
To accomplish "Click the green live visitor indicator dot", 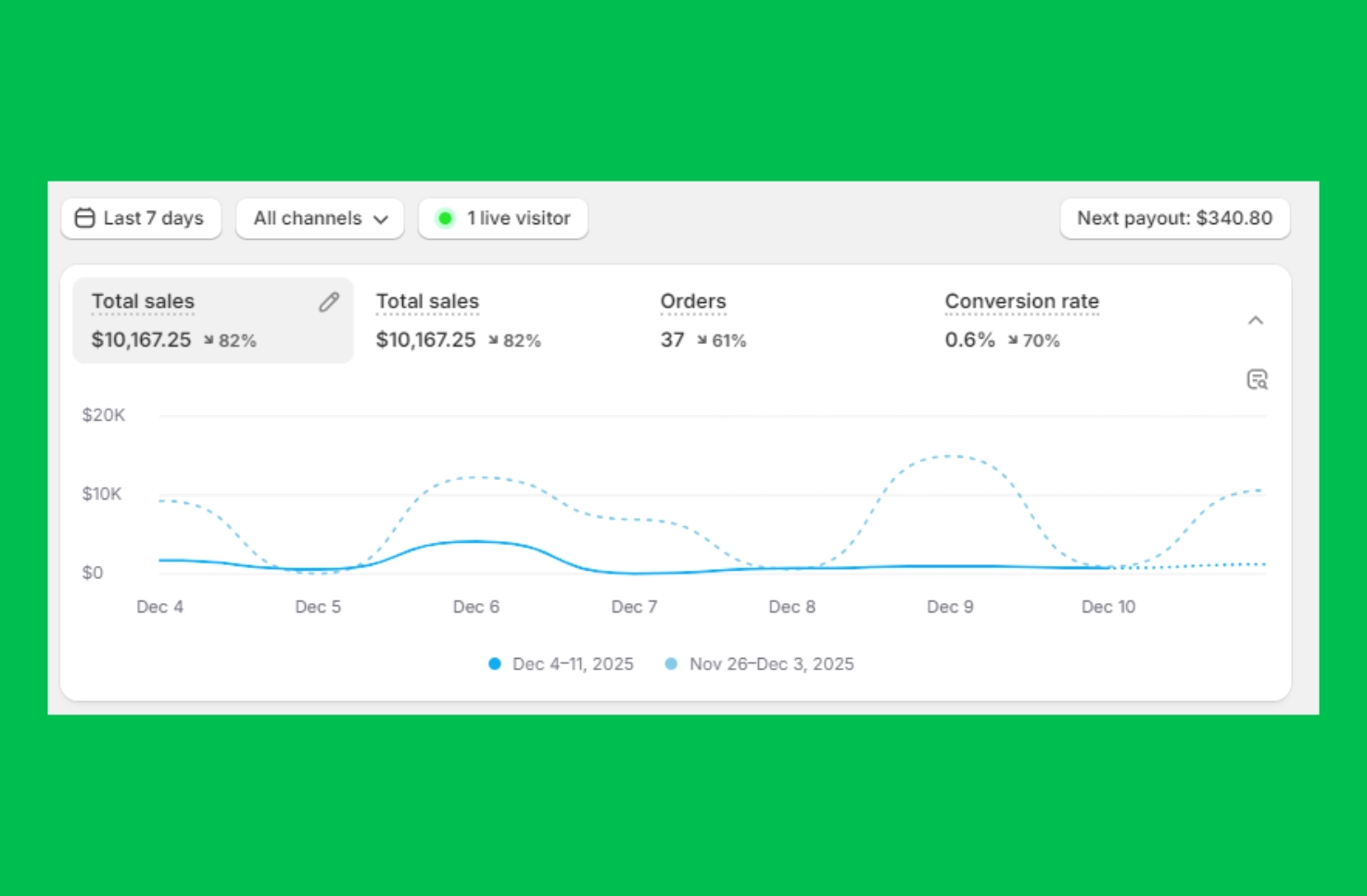I will (x=445, y=219).
